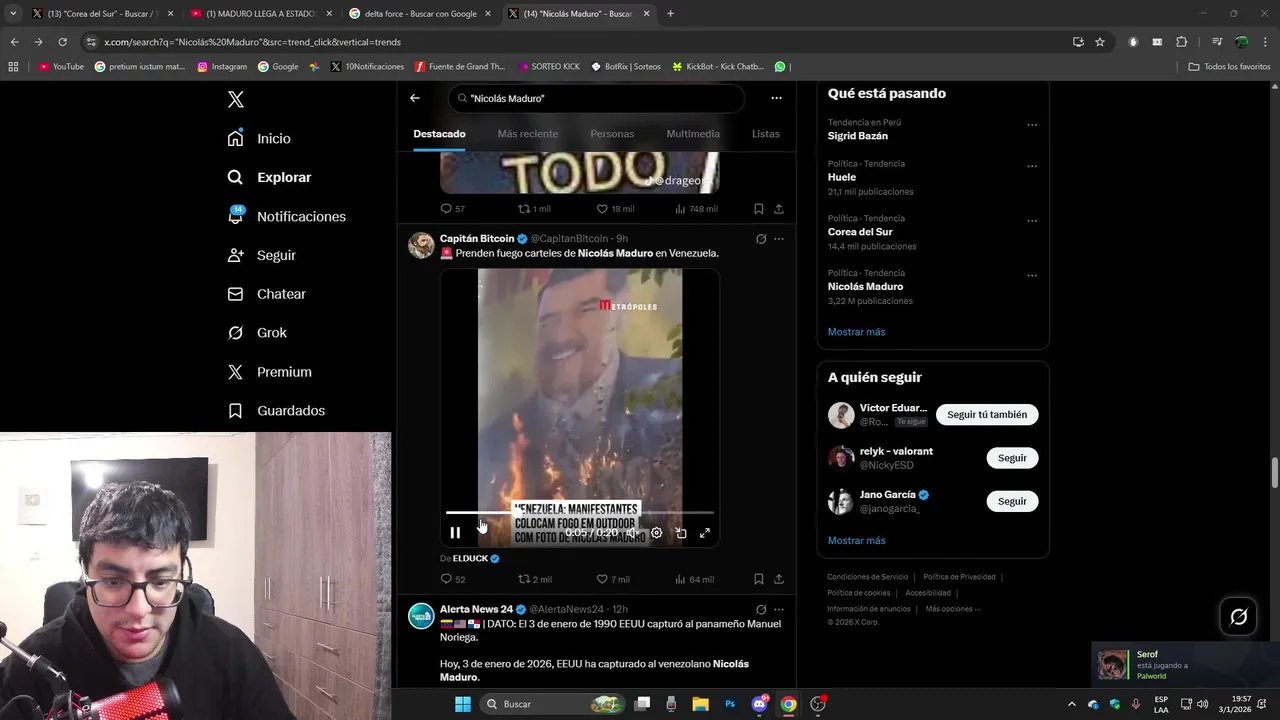Open search options three-dot menu

pos(776,98)
